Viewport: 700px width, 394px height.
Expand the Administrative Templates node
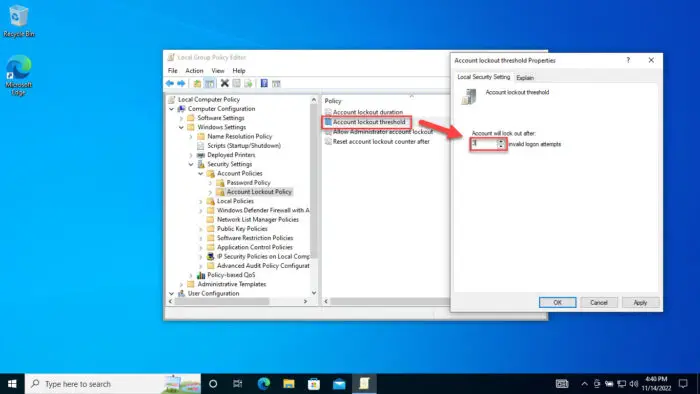point(181,284)
